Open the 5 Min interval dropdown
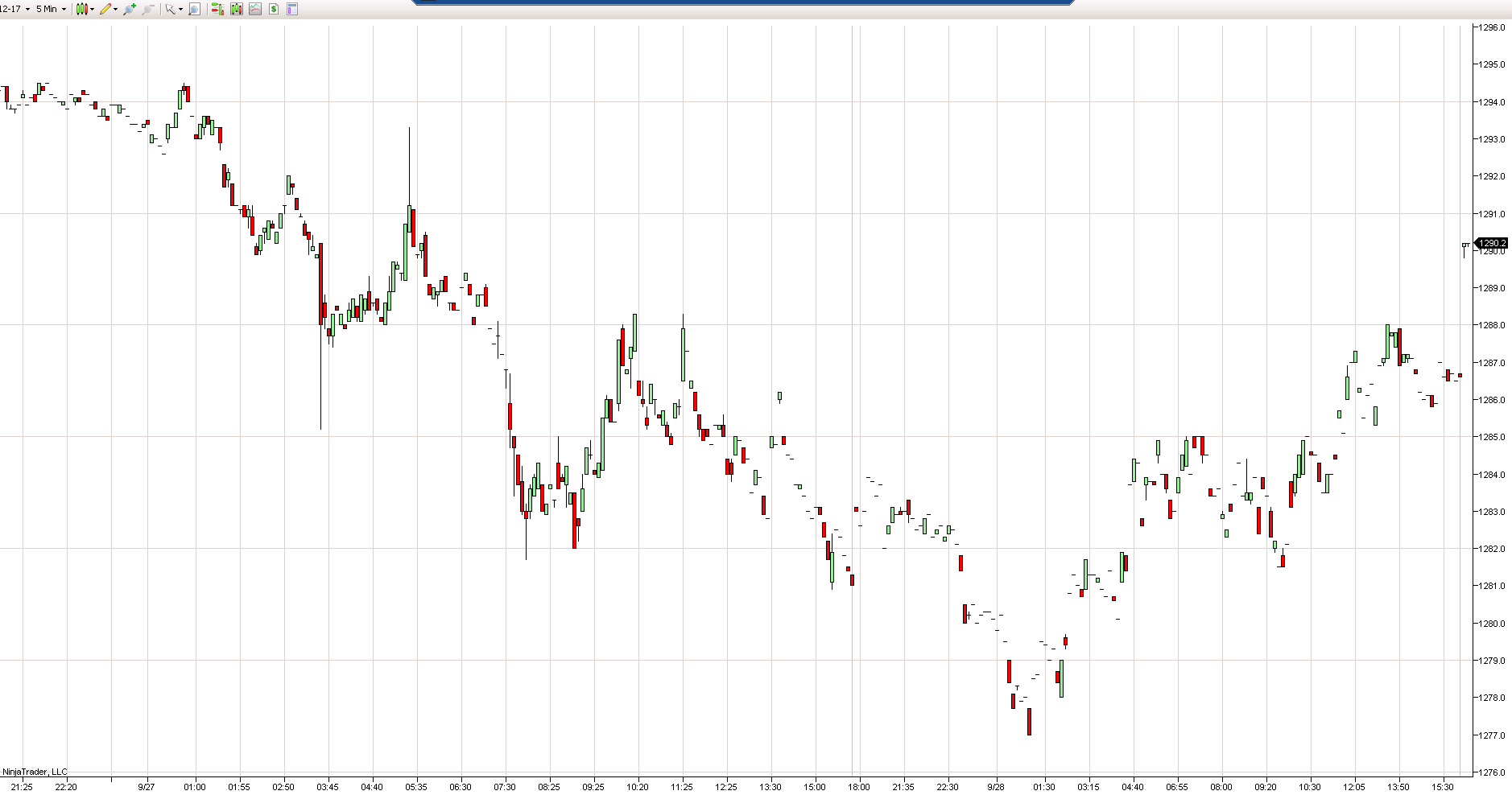Viewport: 1512px width, 795px height. [x=52, y=9]
